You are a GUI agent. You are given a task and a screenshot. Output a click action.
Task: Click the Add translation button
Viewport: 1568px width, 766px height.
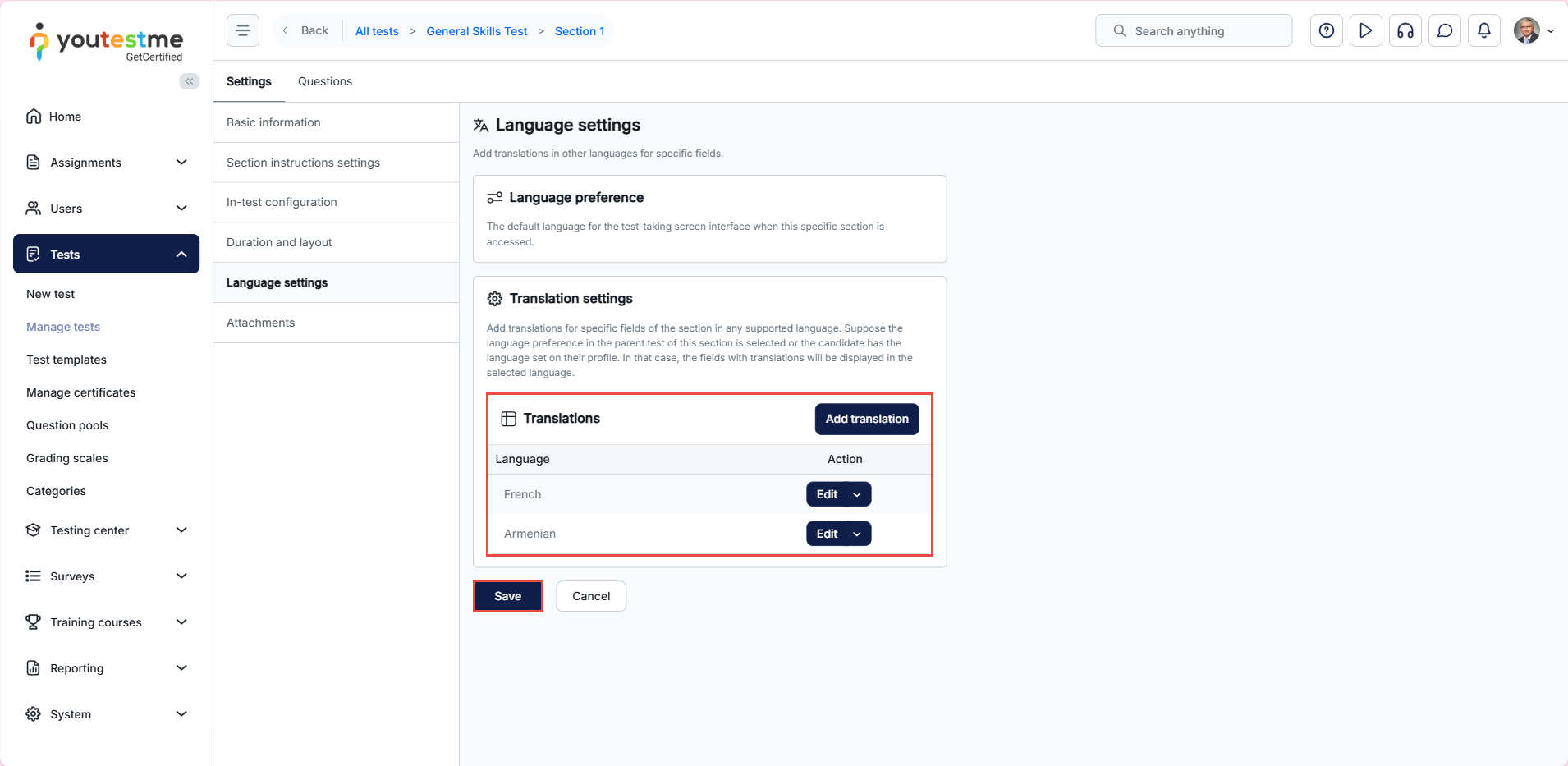pos(867,419)
